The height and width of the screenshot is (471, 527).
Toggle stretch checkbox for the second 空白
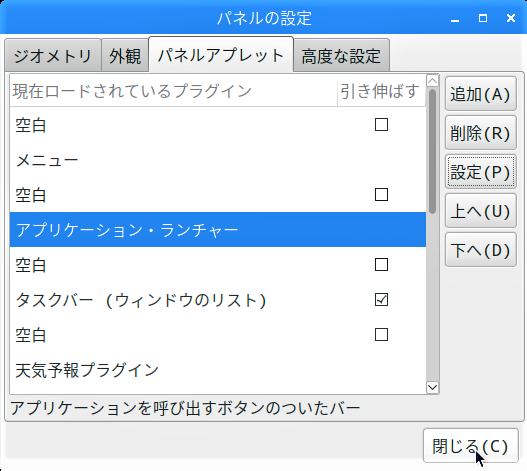click(381, 195)
